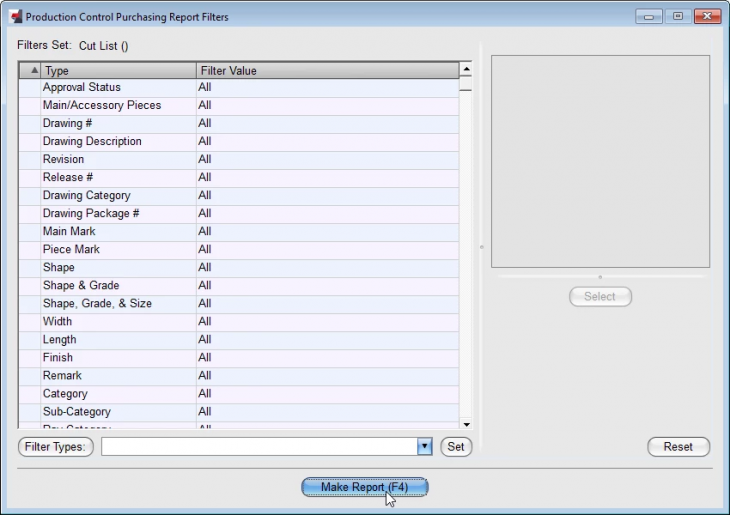Click the Reset button
Viewport: 730px width, 515px height.
[x=678, y=447]
